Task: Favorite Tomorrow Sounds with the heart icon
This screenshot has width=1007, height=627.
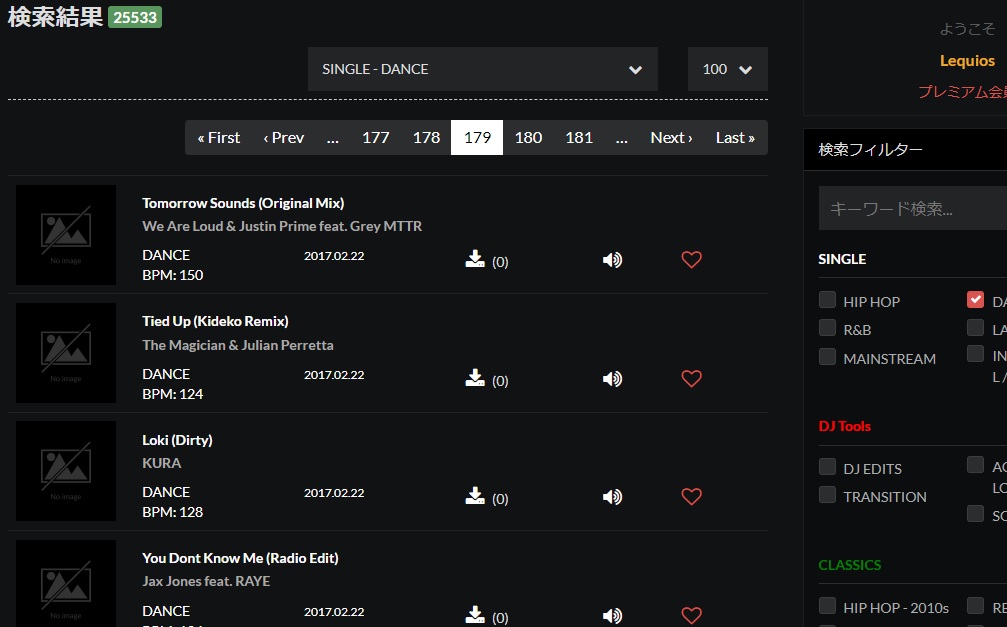Action: 691,260
